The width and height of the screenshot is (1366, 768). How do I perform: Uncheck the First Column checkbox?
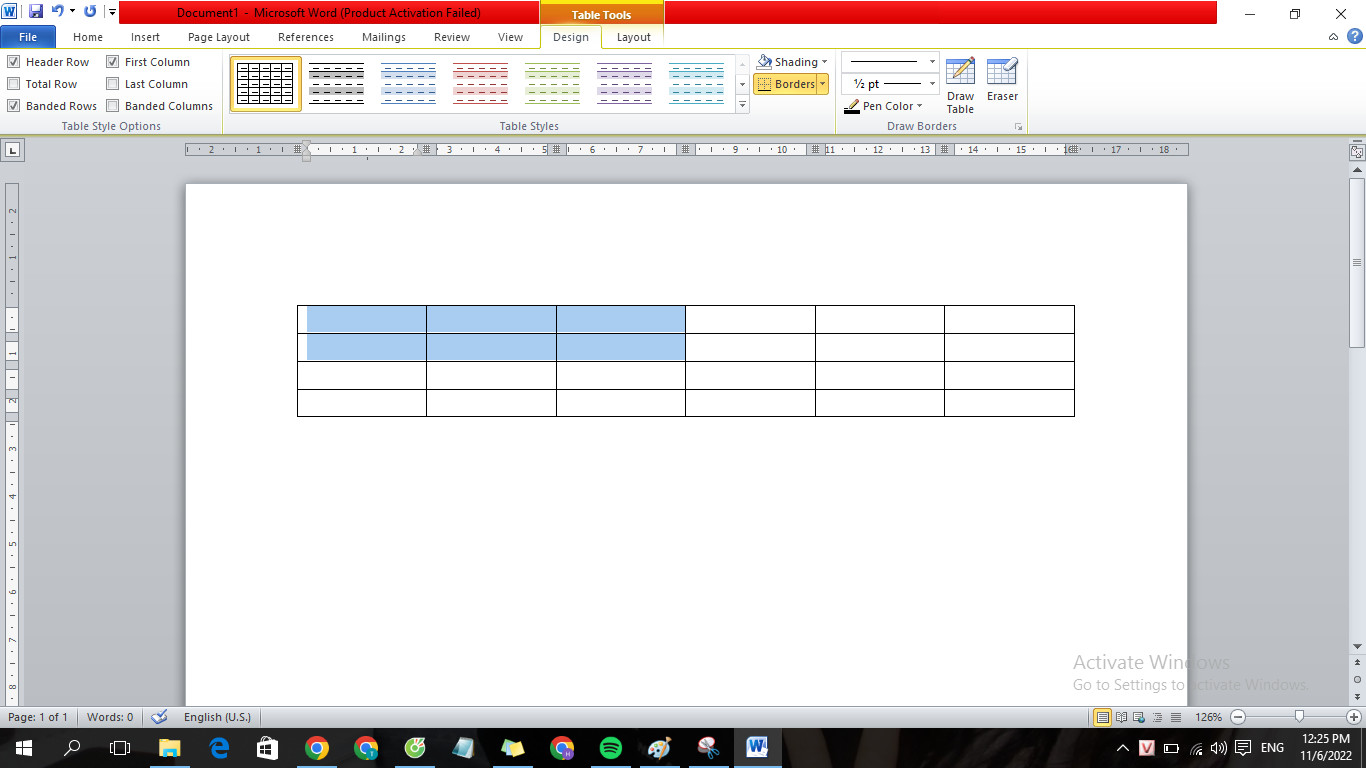pos(113,62)
